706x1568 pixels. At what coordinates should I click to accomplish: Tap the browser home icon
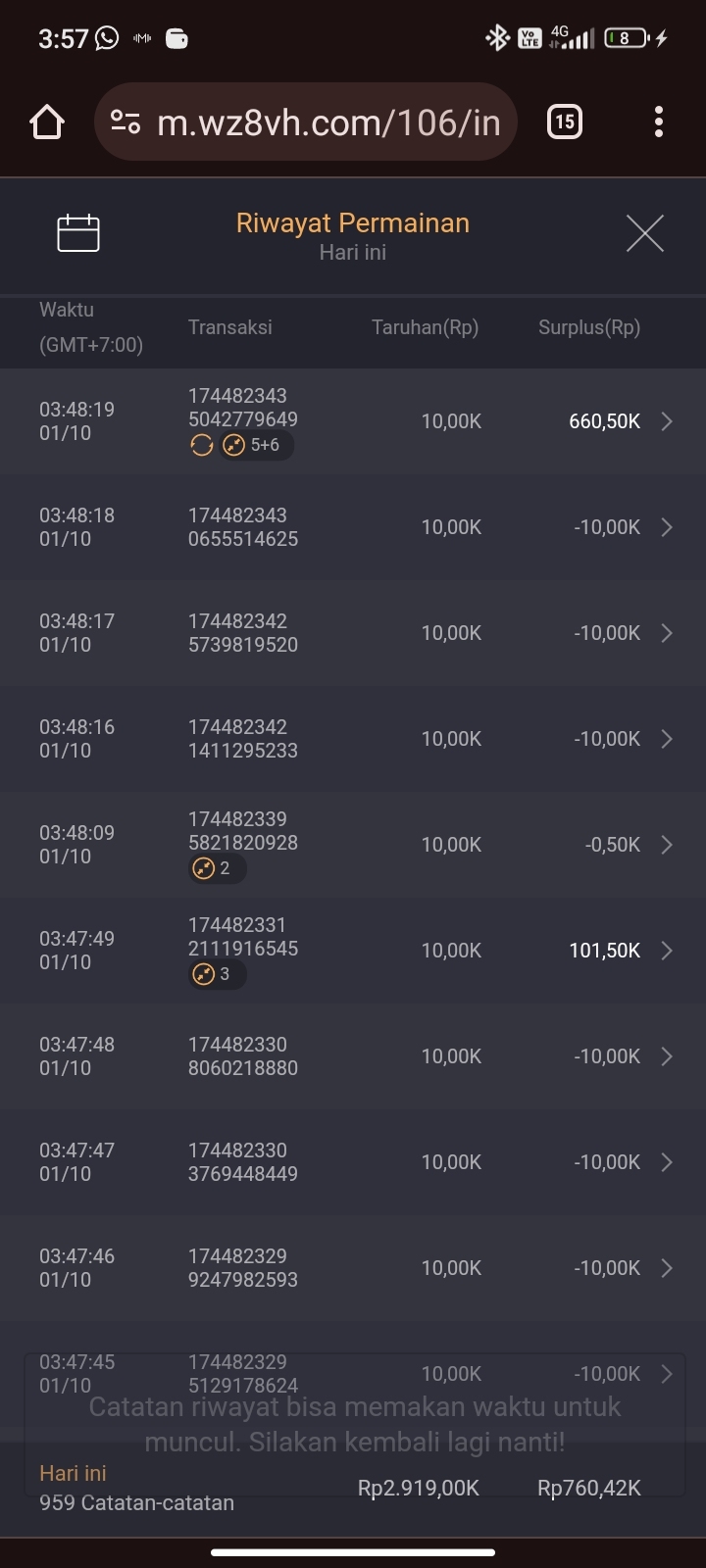(47, 122)
